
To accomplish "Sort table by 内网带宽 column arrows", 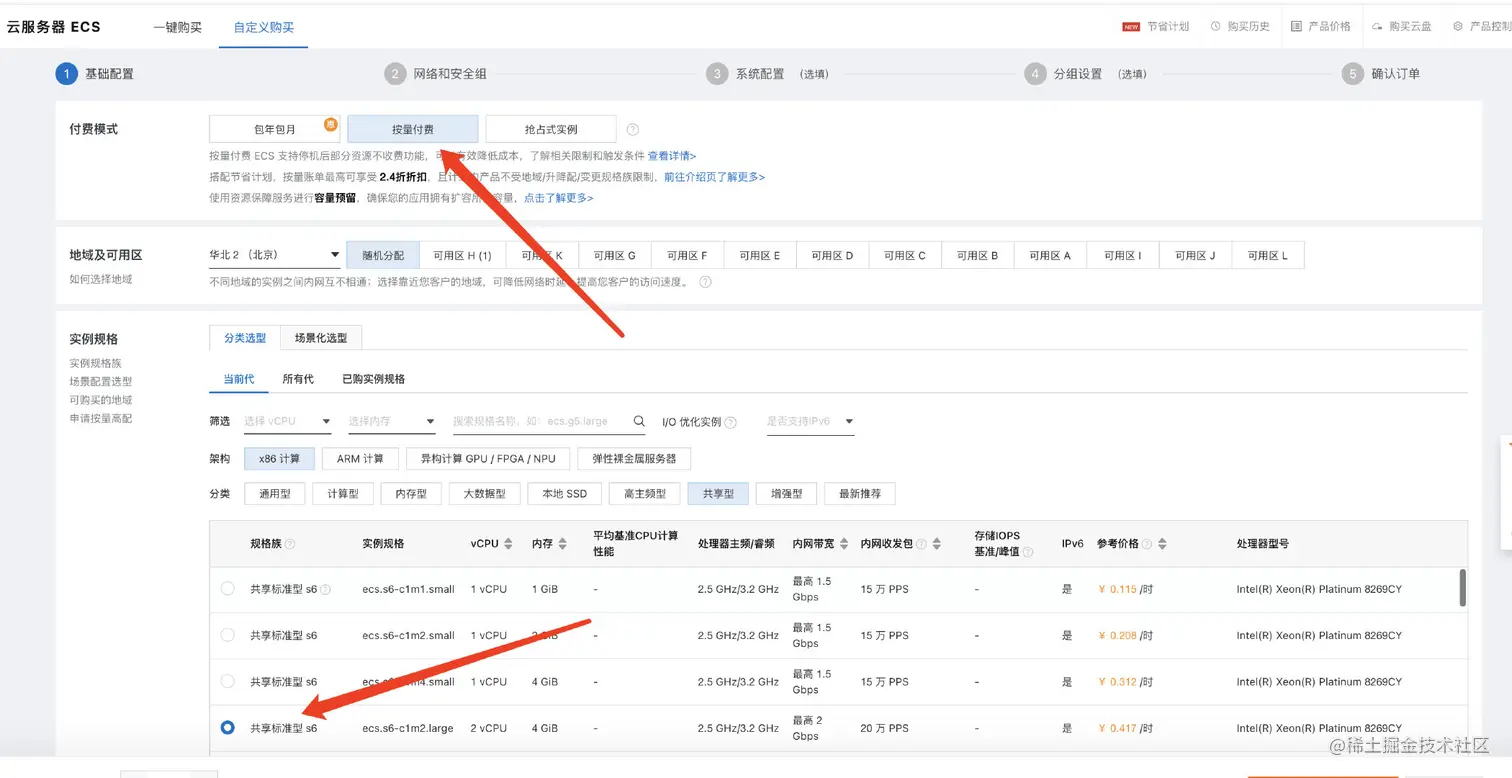I will click(x=845, y=544).
